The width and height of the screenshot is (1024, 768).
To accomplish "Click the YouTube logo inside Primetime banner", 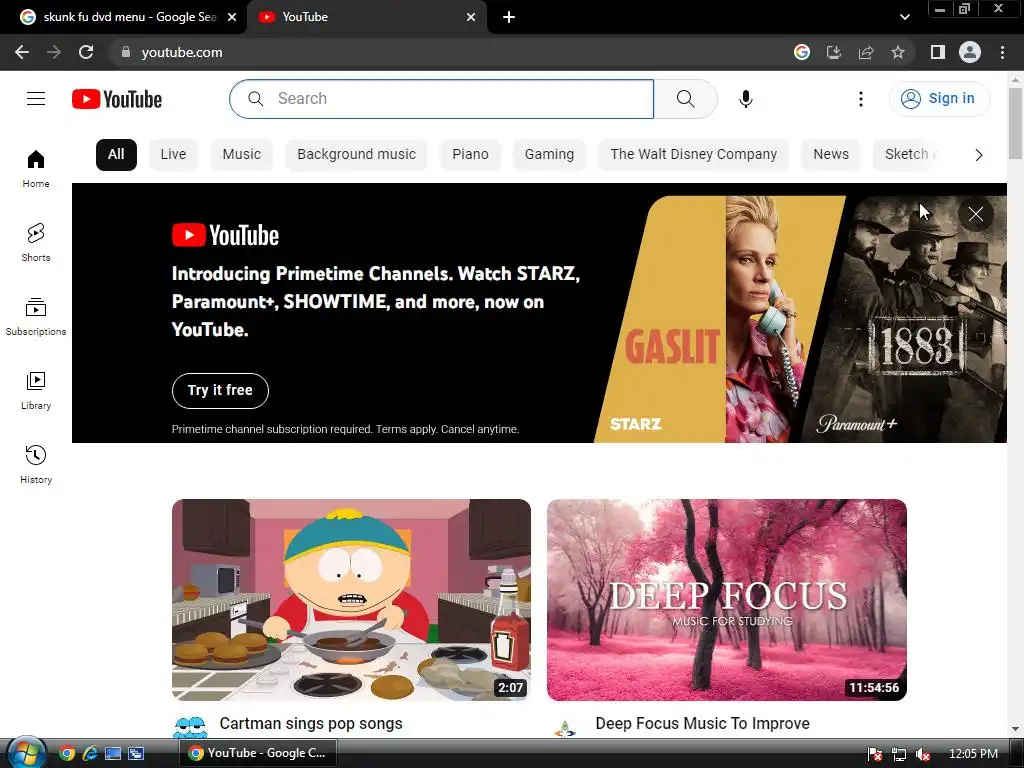I will pos(225,235).
